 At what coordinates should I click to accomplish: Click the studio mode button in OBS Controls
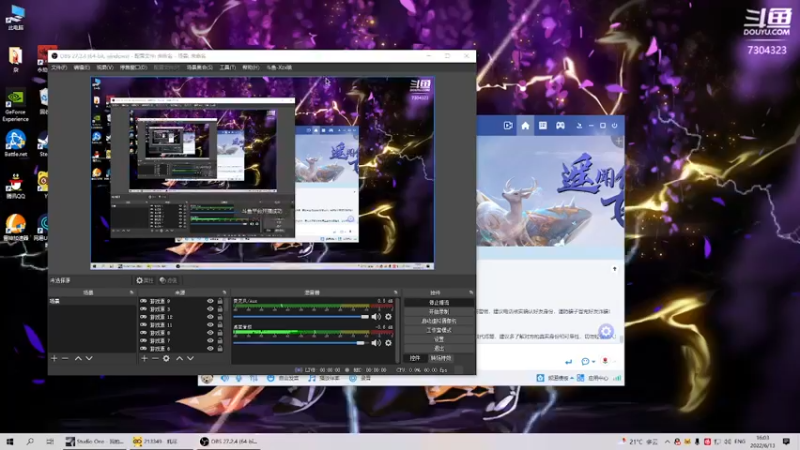coord(439,330)
